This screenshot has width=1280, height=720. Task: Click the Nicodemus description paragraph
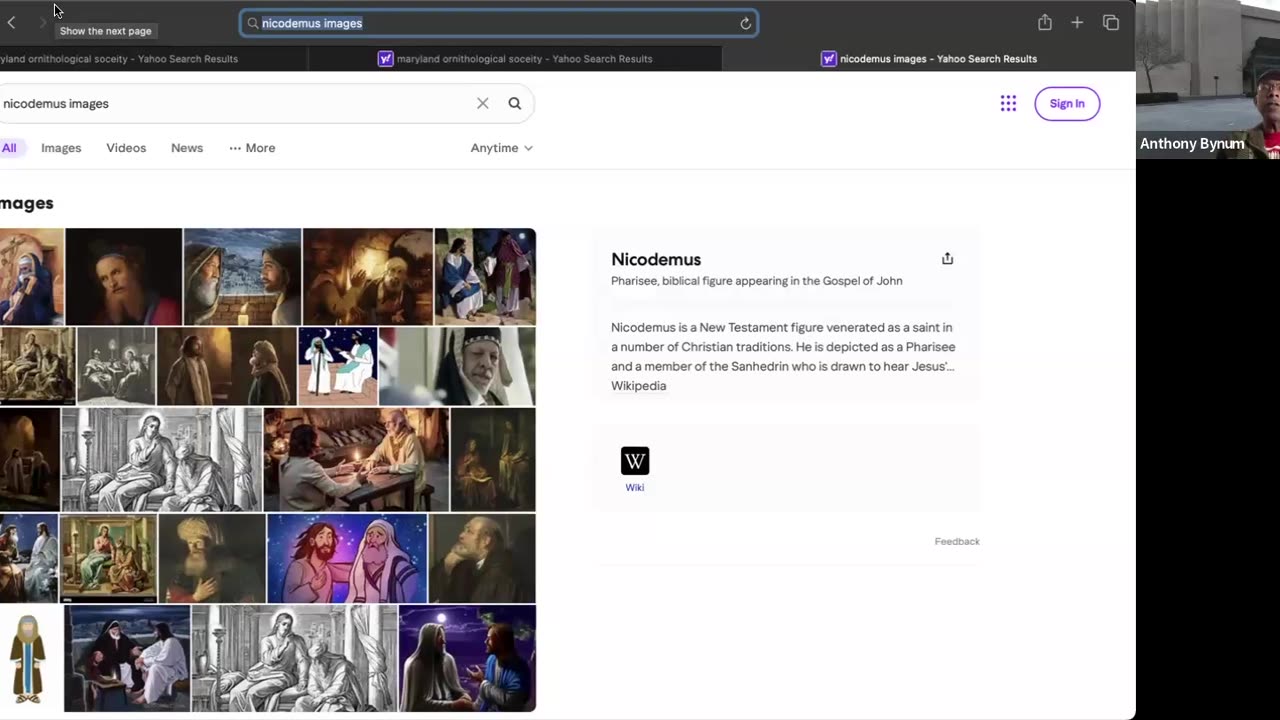click(783, 347)
